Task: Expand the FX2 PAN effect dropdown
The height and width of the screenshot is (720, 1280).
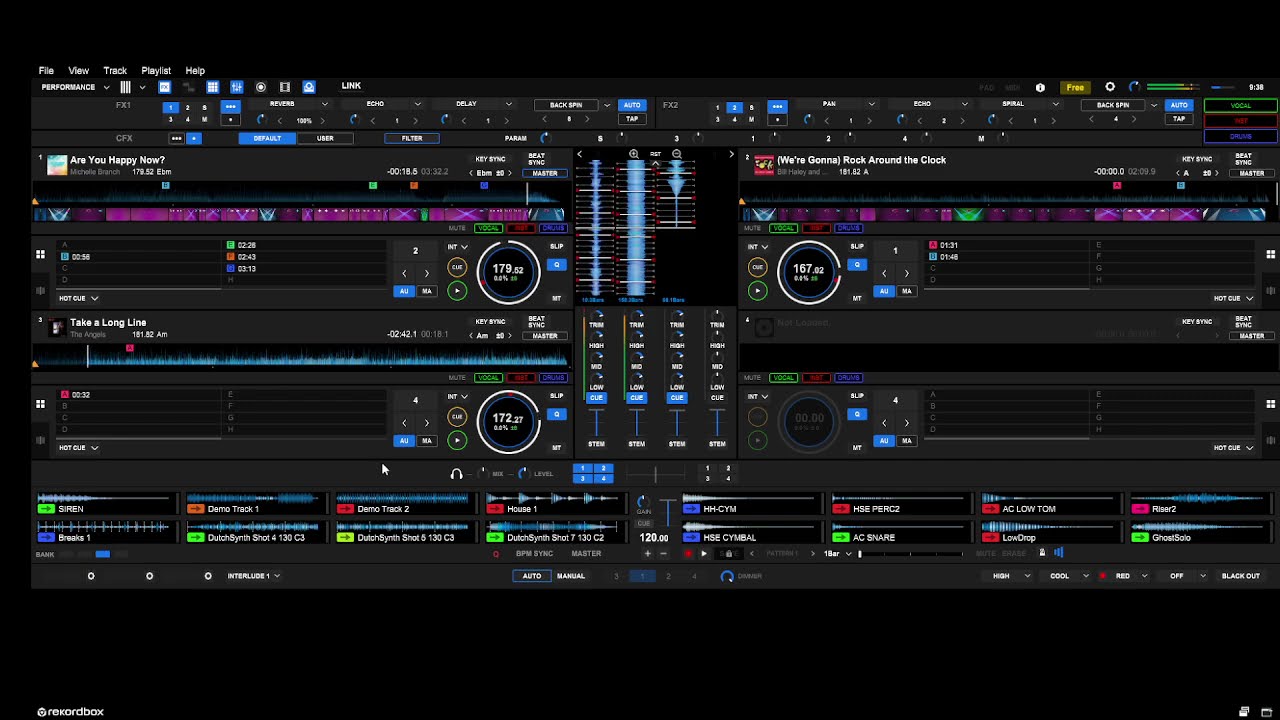Action: tap(871, 104)
